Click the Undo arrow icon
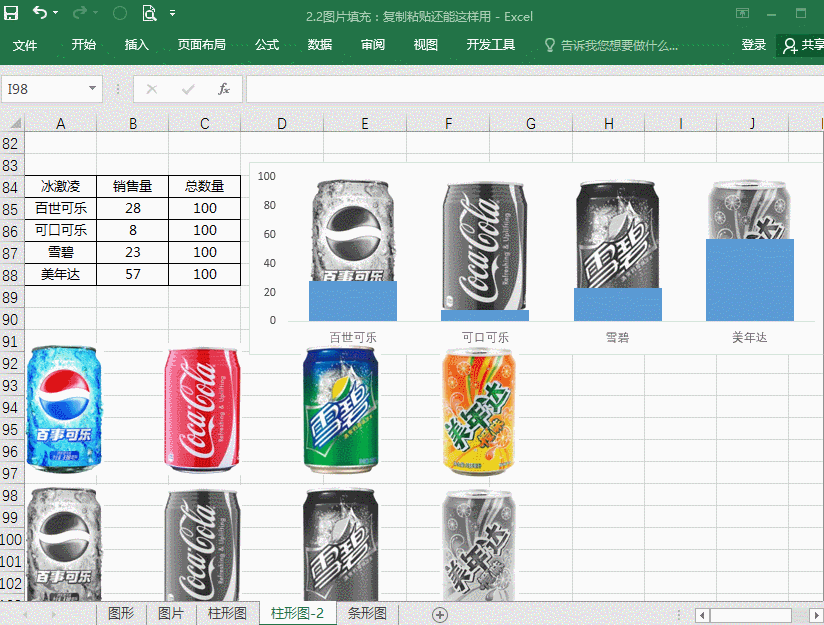Screen dimensions: 824x625 (x=39, y=12)
